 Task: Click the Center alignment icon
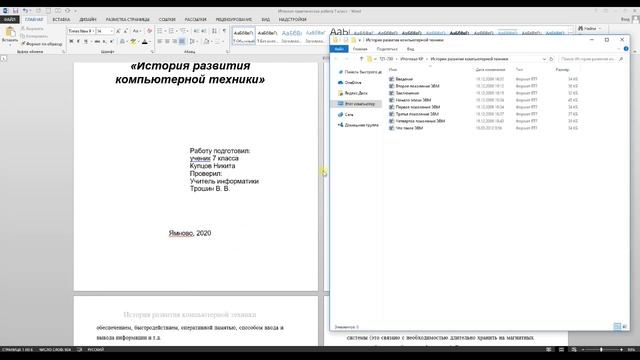(x=167, y=41)
